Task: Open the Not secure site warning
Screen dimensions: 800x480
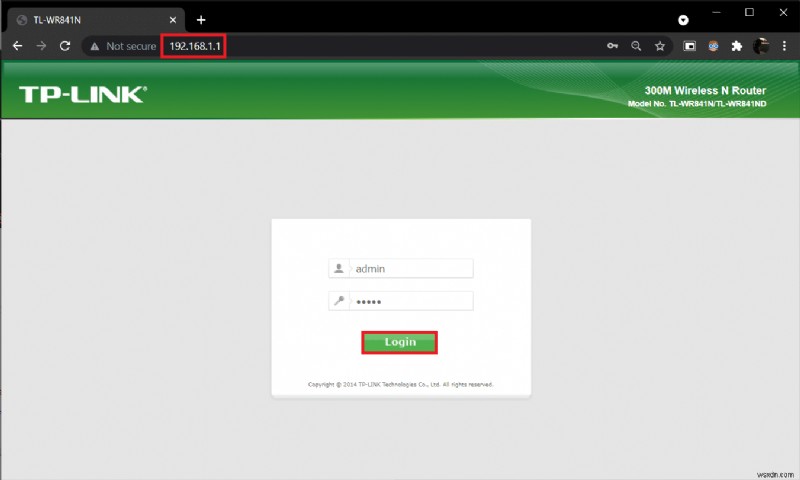Action: [123, 46]
